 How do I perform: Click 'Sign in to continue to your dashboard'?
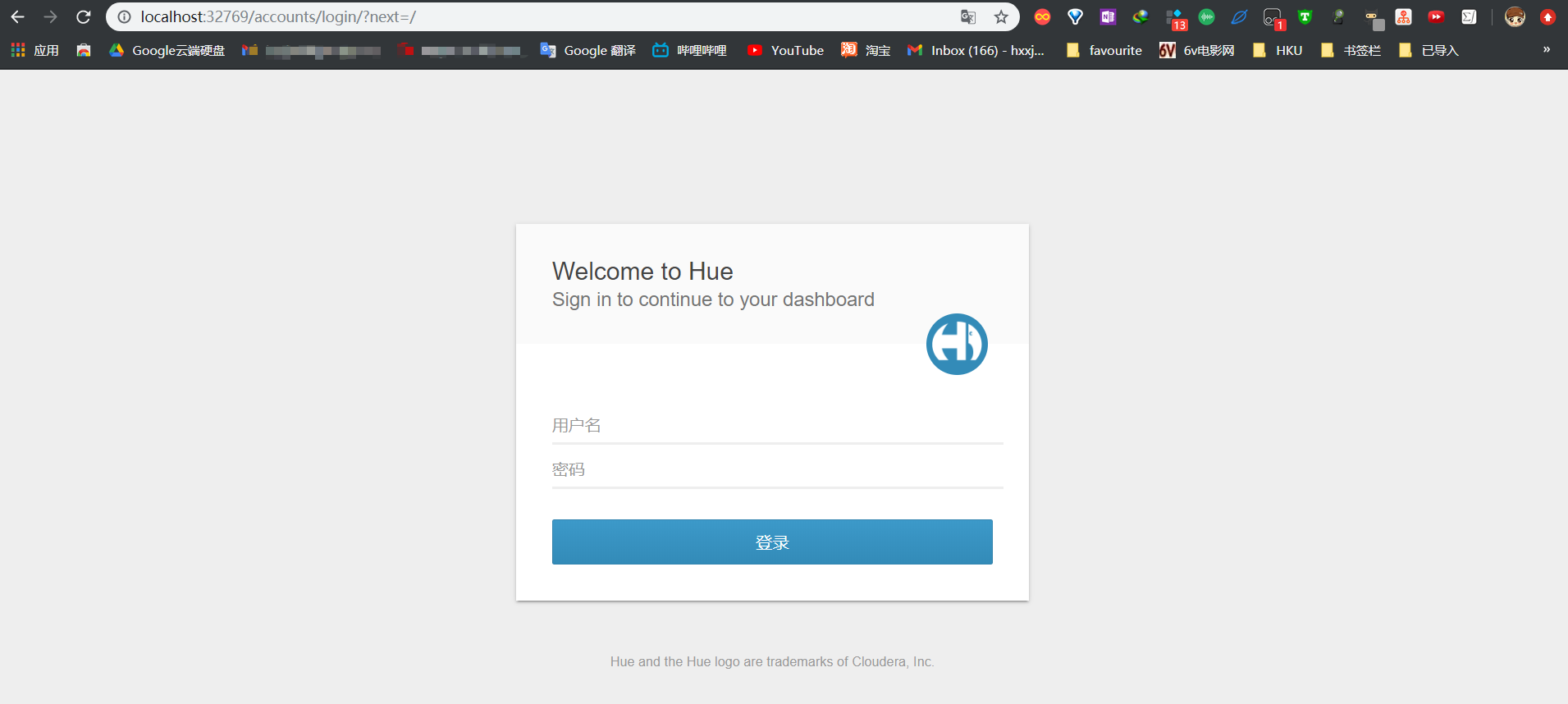click(713, 299)
